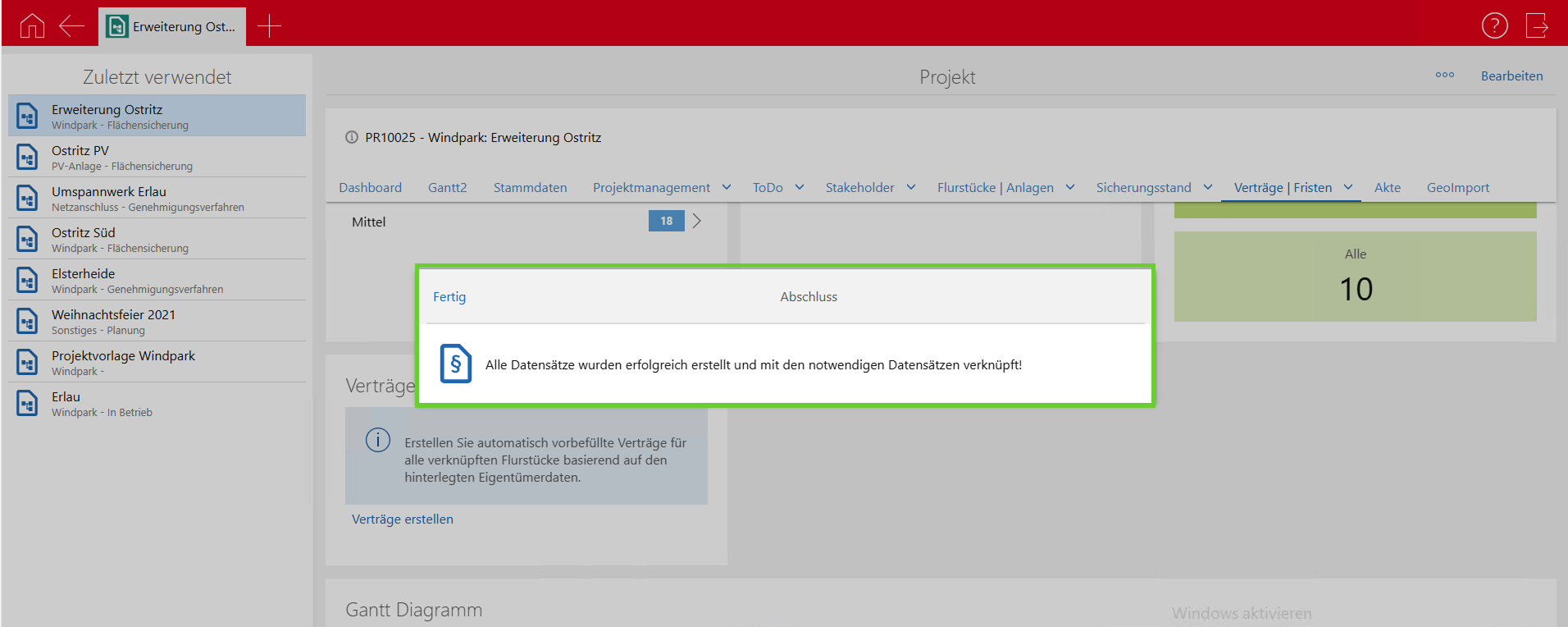This screenshot has height=627, width=1568.
Task: Click the Bearbeiten link
Action: coord(1511,76)
